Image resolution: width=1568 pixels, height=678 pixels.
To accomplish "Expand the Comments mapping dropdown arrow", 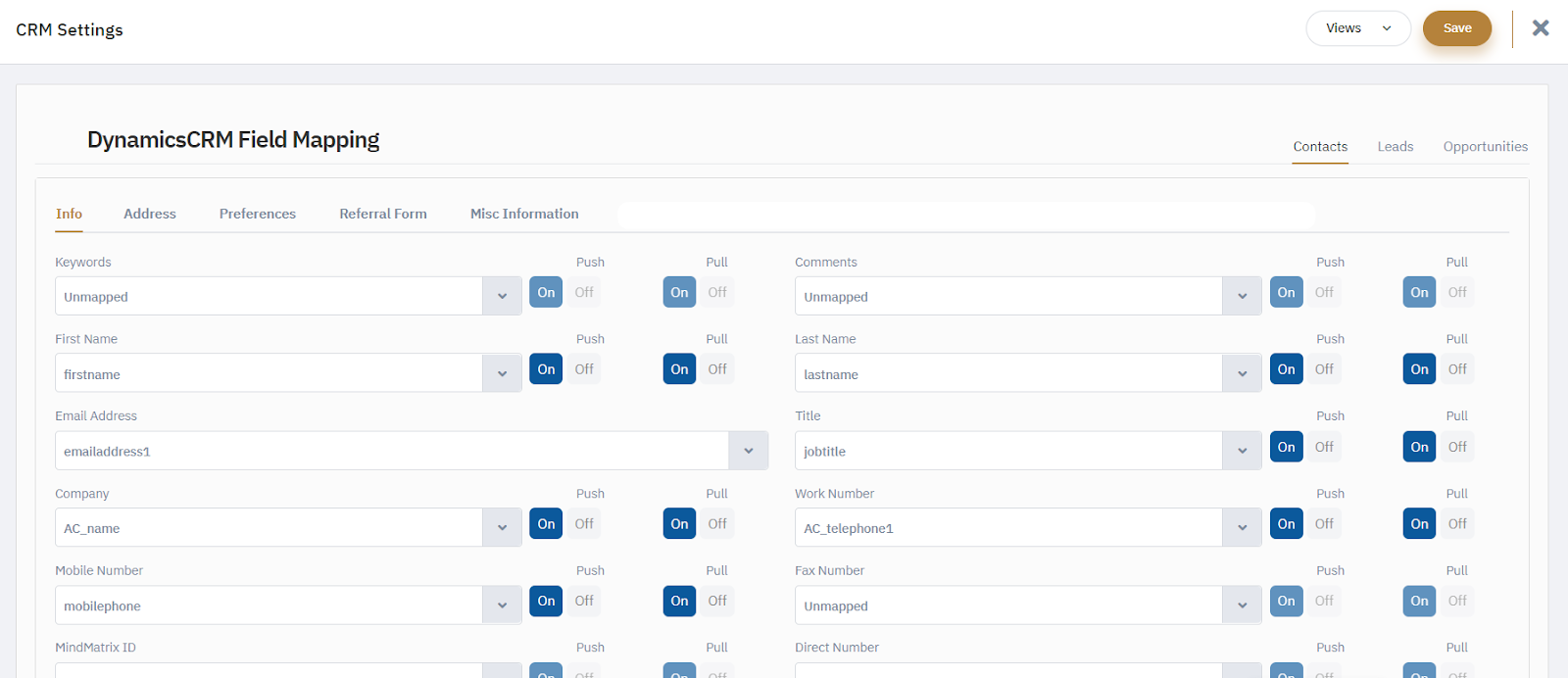I will (x=1242, y=296).
